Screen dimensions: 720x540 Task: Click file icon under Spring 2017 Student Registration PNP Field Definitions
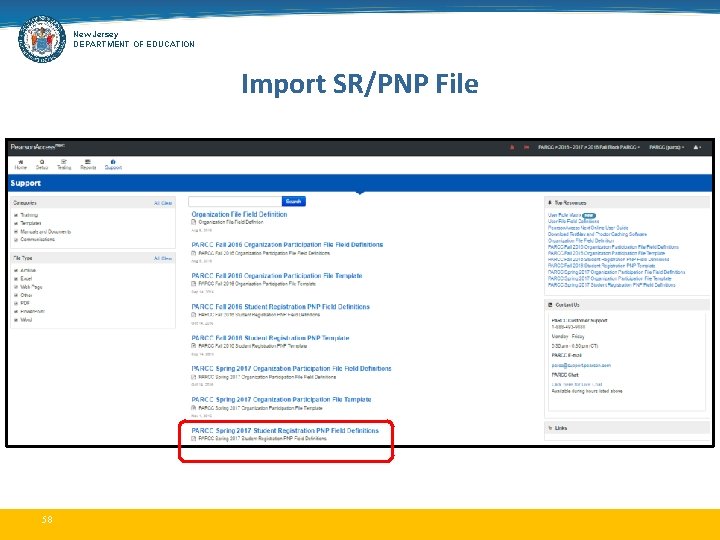click(x=193, y=439)
